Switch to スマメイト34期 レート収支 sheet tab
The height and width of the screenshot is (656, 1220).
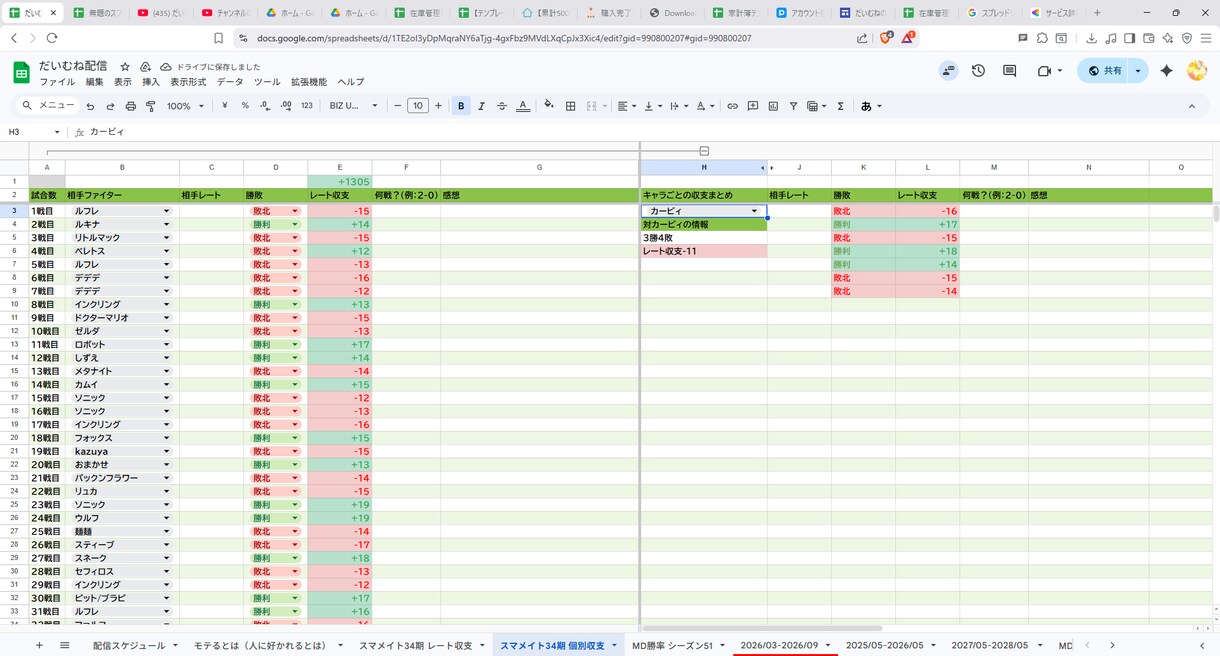(x=416, y=646)
